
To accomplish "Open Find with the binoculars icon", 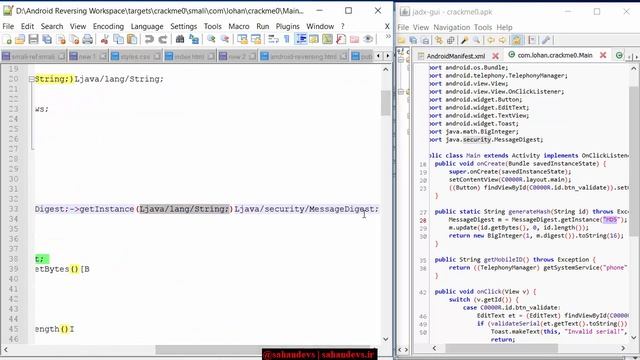I will pyautogui.click(x=180, y=39).
